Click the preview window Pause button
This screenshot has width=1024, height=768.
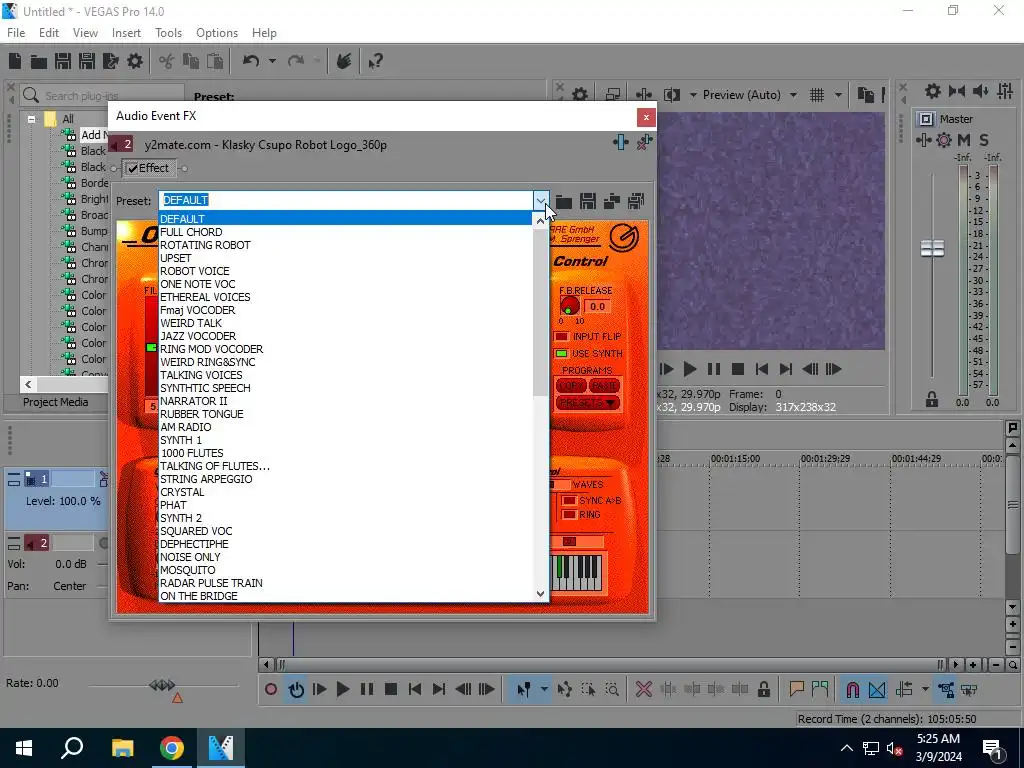[x=714, y=369]
